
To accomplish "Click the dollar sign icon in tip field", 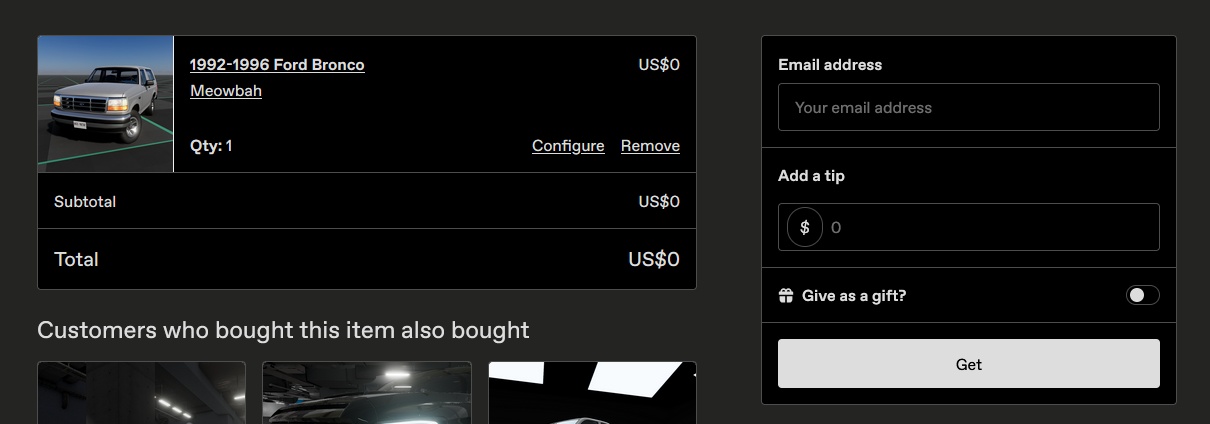I will [804, 227].
